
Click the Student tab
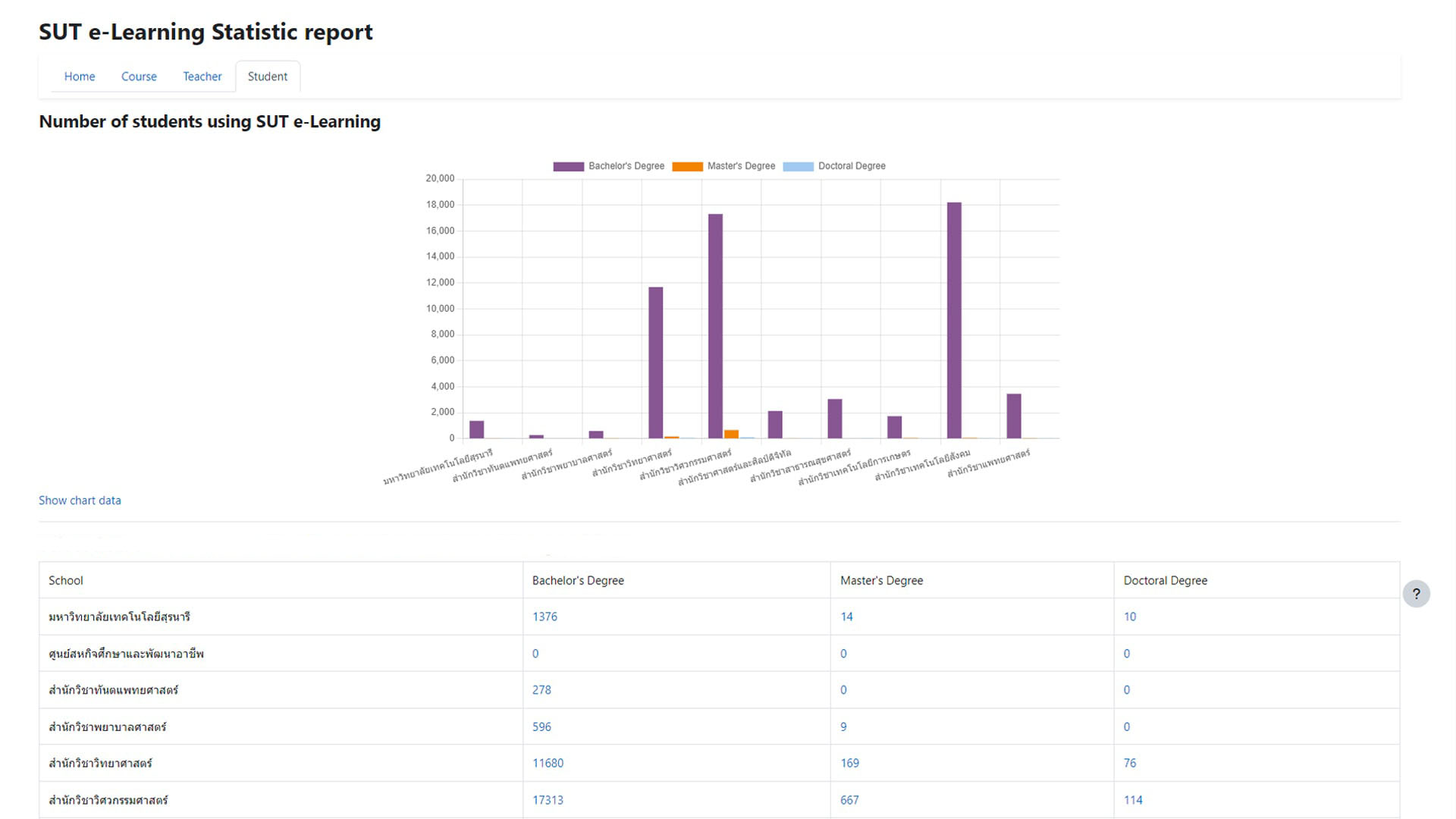(268, 77)
